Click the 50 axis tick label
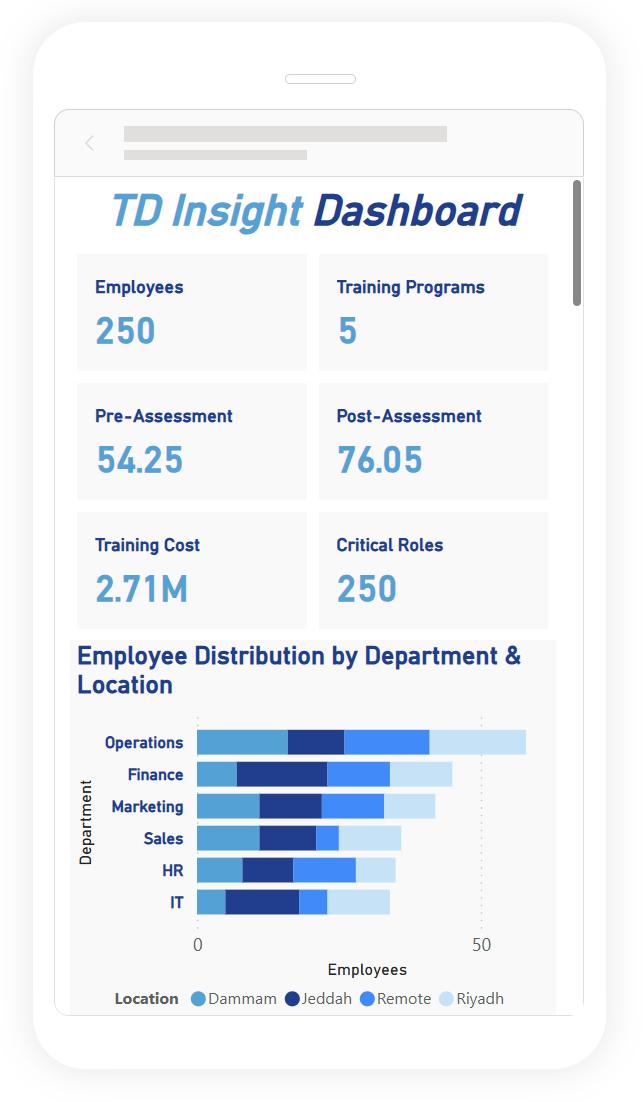The height and width of the screenshot is (1102, 643). click(x=481, y=945)
